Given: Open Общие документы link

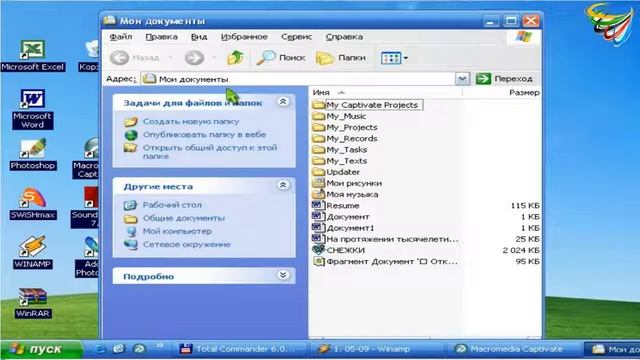Looking at the screenshot, I should (x=184, y=218).
